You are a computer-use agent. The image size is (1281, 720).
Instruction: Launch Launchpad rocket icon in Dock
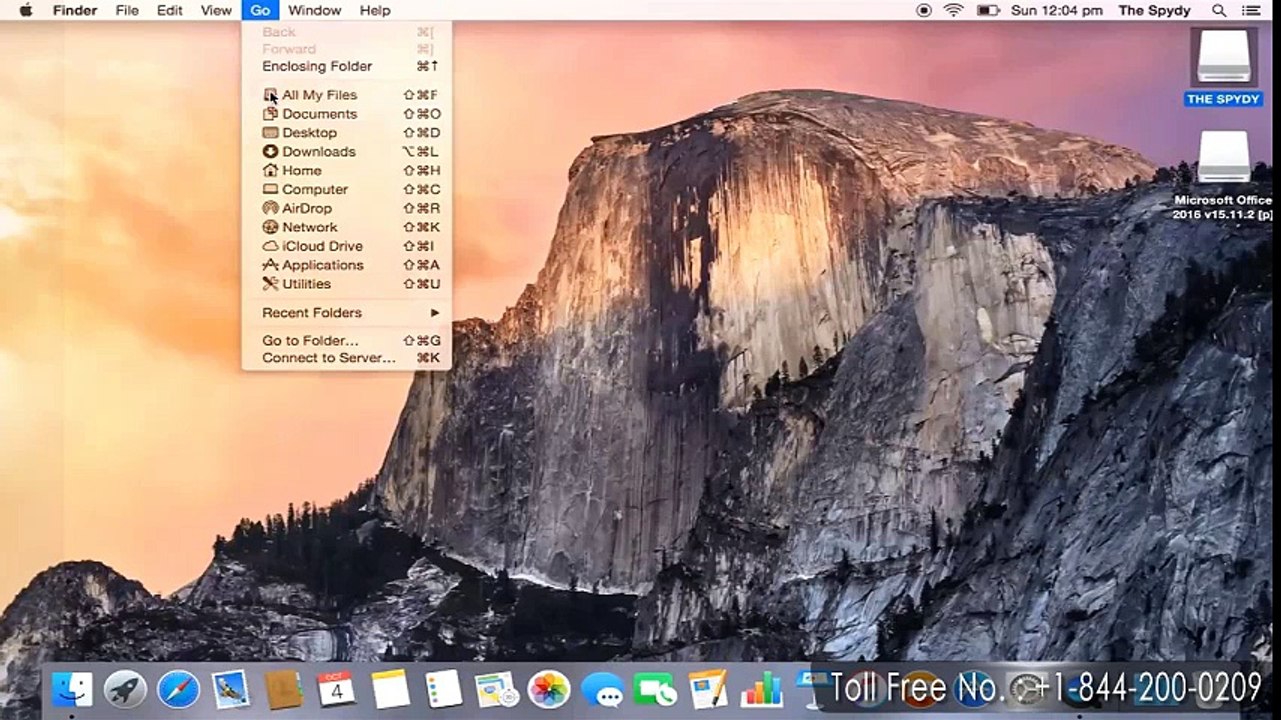pyautogui.click(x=125, y=689)
